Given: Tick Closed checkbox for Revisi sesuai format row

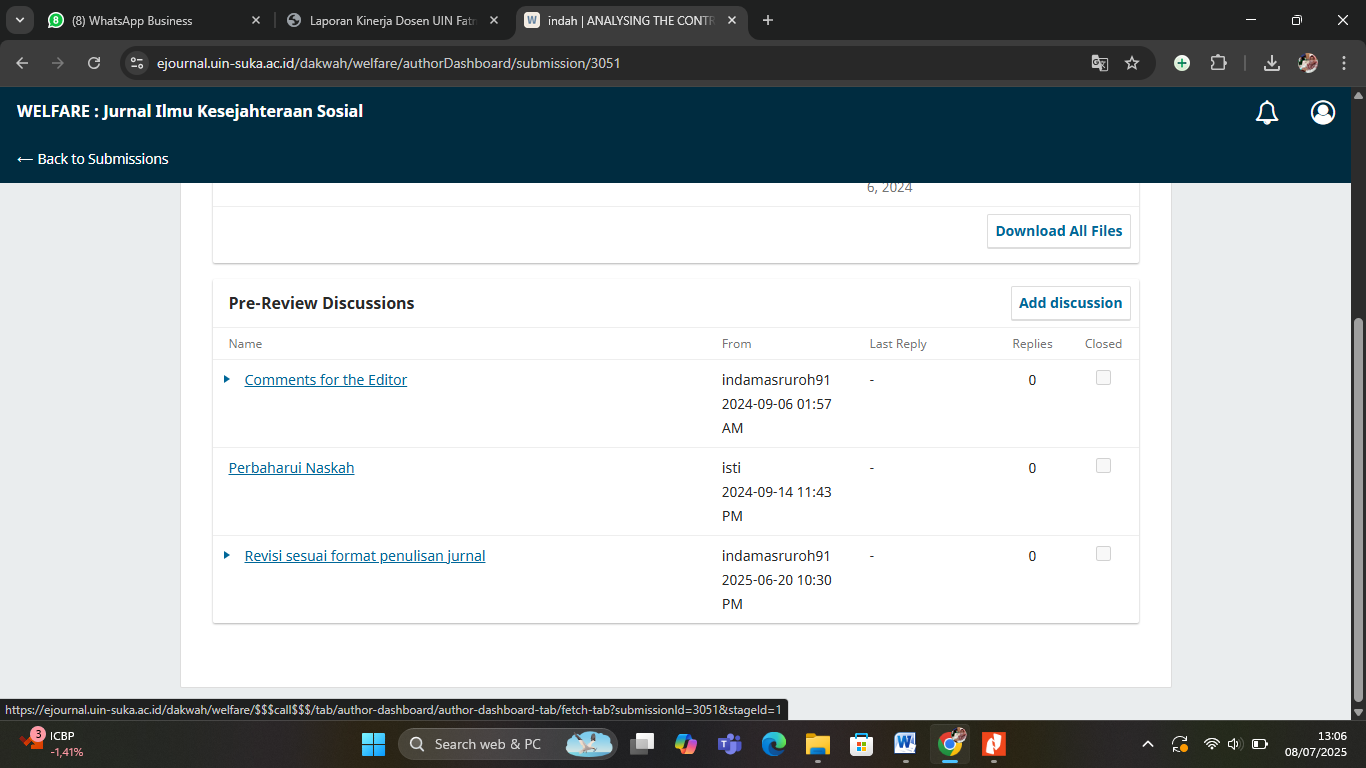Looking at the screenshot, I should [x=1103, y=554].
